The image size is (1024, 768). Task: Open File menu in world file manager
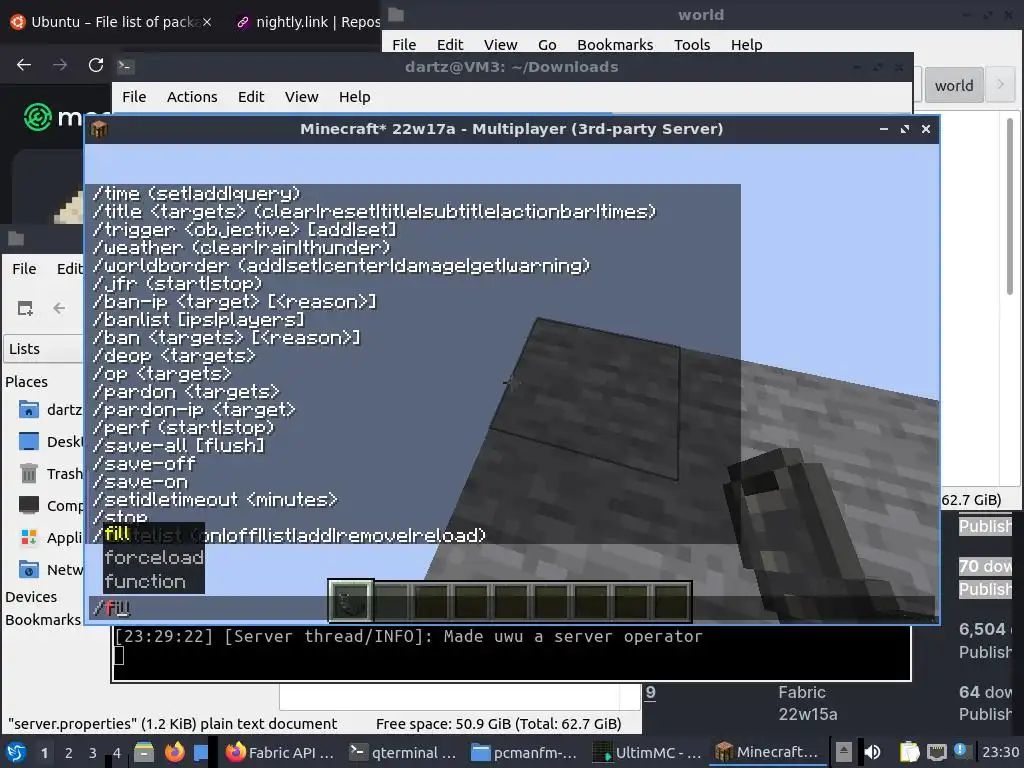pos(404,44)
